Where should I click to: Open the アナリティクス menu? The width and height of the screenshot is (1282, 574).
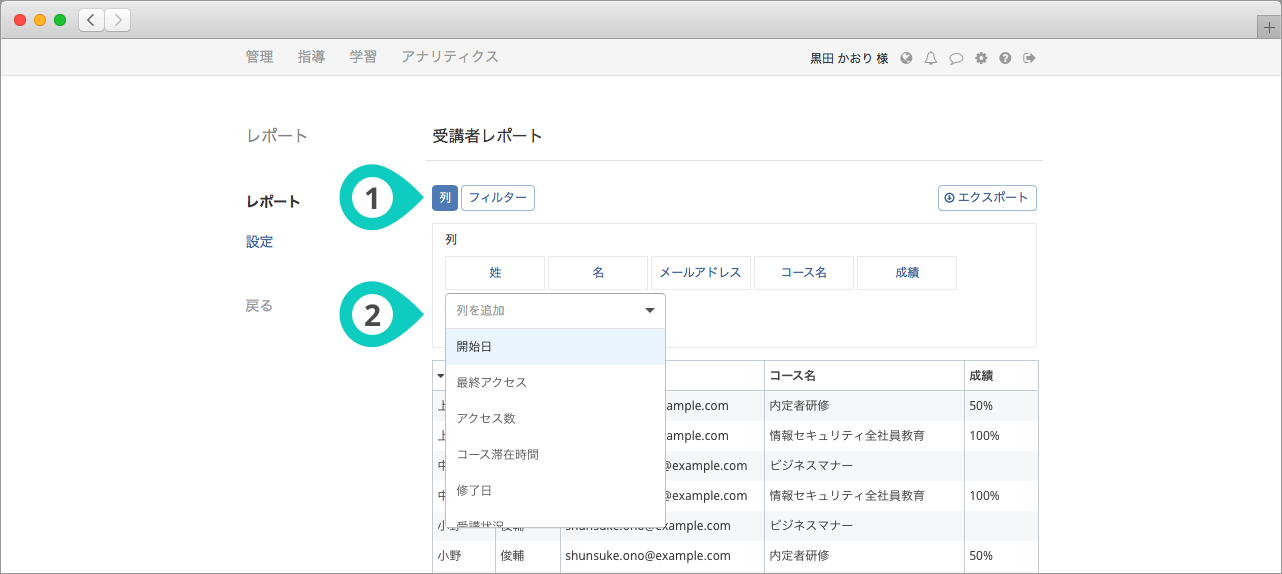(449, 57)
